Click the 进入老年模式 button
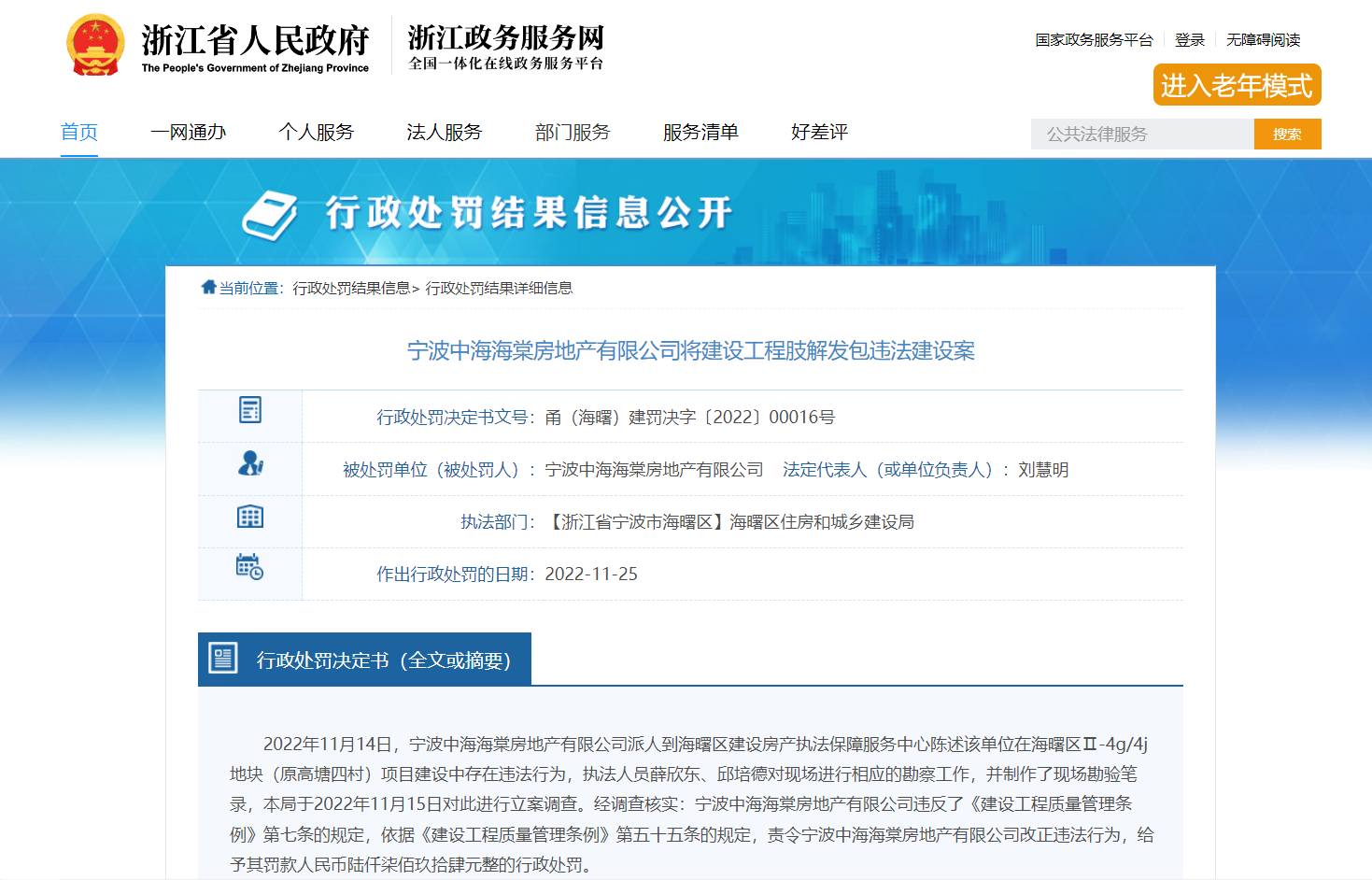This screenshot has height=880, width=1372. [1238, 85]
